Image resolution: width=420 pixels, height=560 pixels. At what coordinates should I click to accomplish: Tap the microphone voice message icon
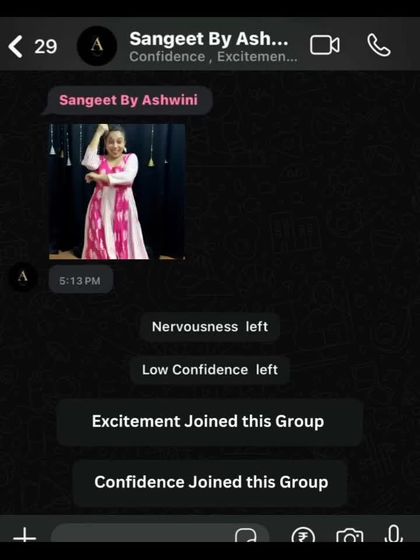tap(394, 534)
